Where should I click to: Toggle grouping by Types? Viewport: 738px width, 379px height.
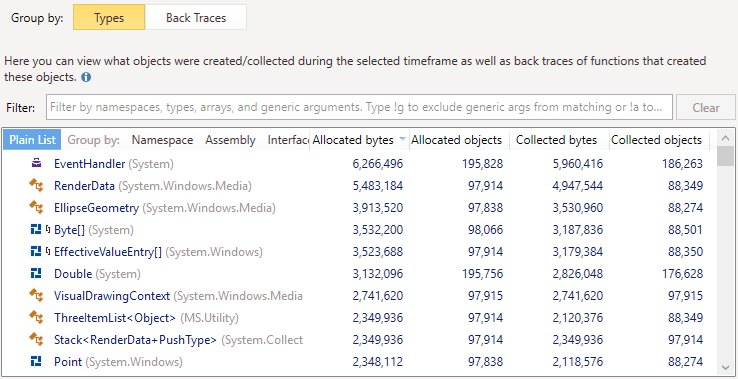[x=109, y=18]
